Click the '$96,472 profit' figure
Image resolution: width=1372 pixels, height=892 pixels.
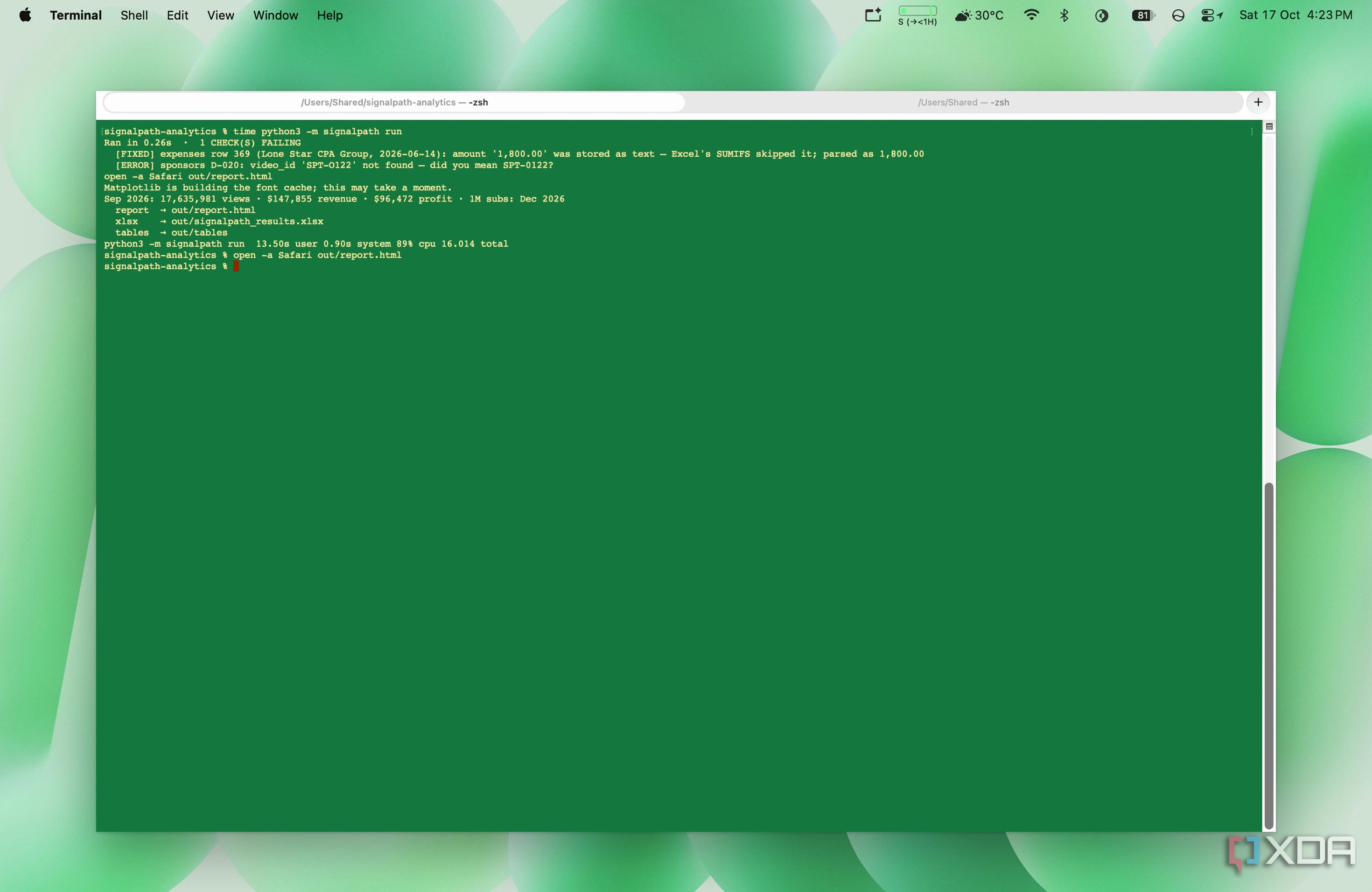click(x=413, y=199)
